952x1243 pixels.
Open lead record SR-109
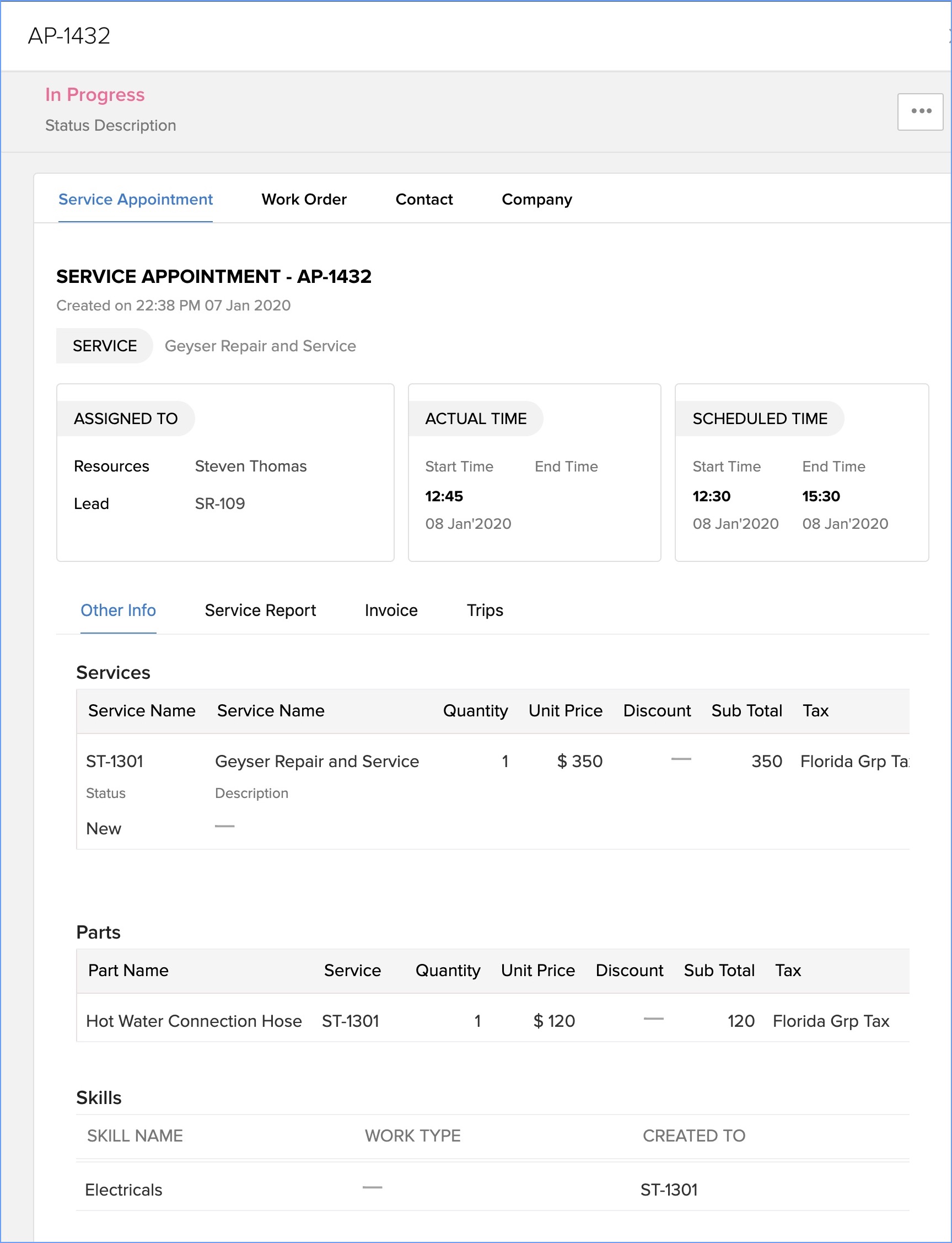click(220, 503)
